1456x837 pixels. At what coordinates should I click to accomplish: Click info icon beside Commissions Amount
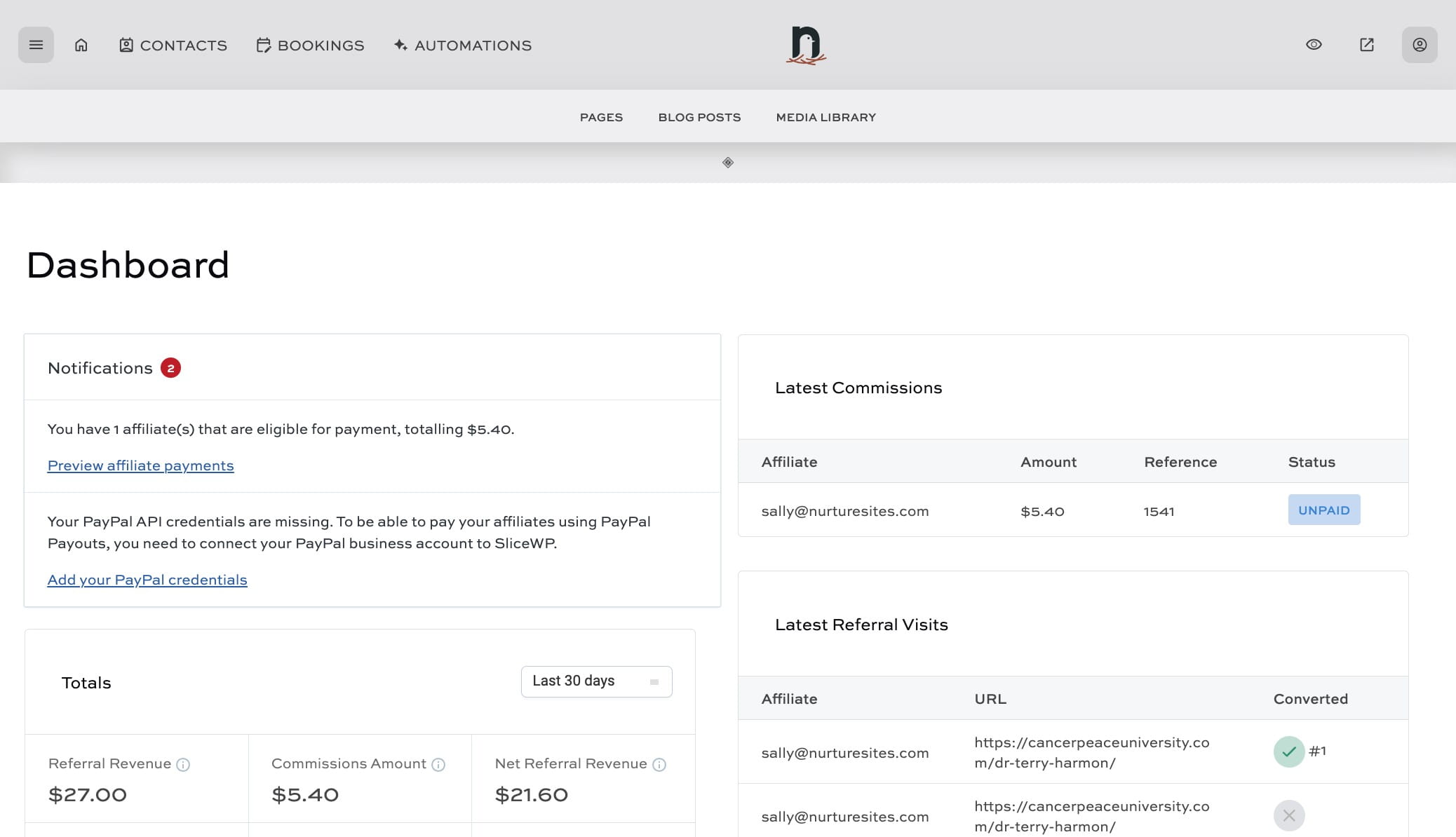click(x=438, y=765)
